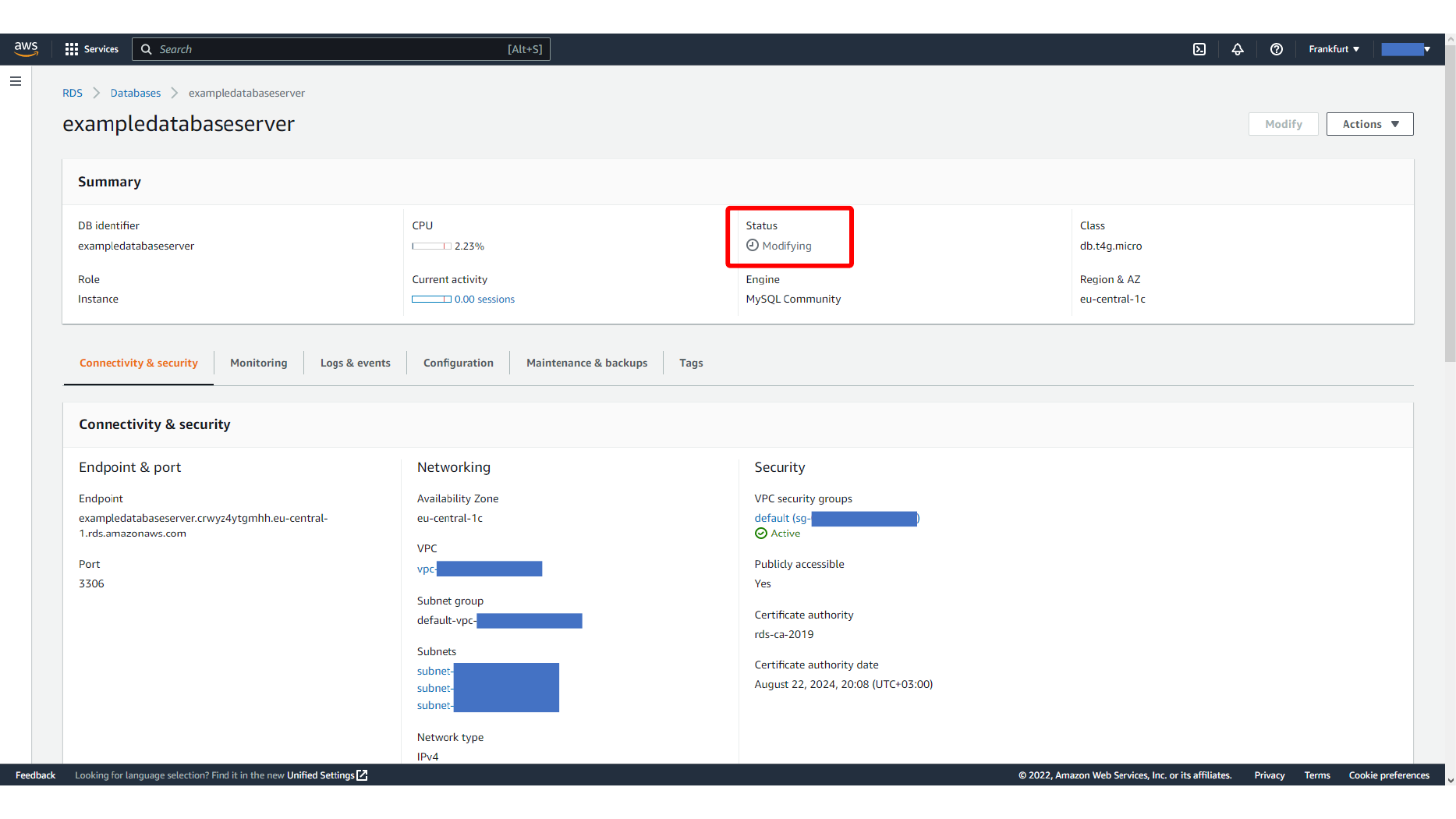1456x819 pixels.
Task: Click the exampledatabaseserver page heading
Action: [179, 124]
